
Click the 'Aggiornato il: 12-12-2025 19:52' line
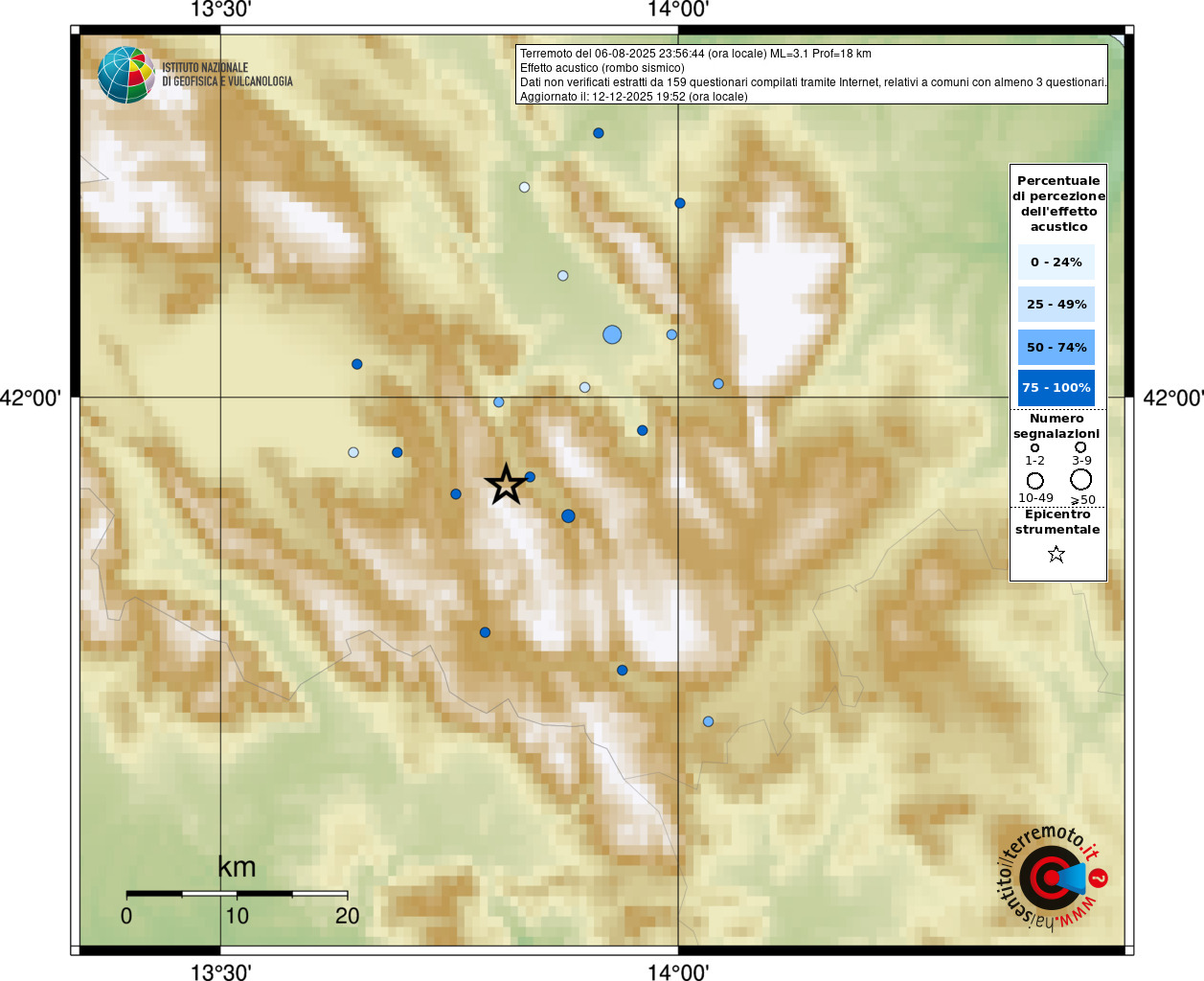633,97
